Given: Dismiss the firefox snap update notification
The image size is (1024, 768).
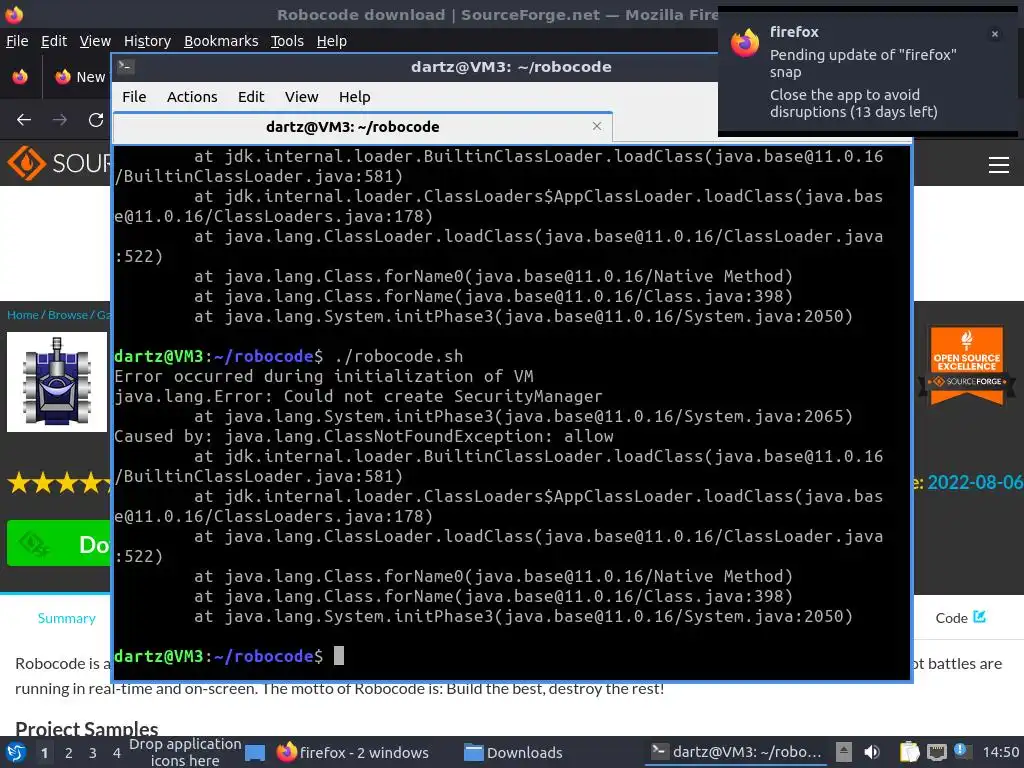Looking at the screenshot, I should (x=995, y=34).
